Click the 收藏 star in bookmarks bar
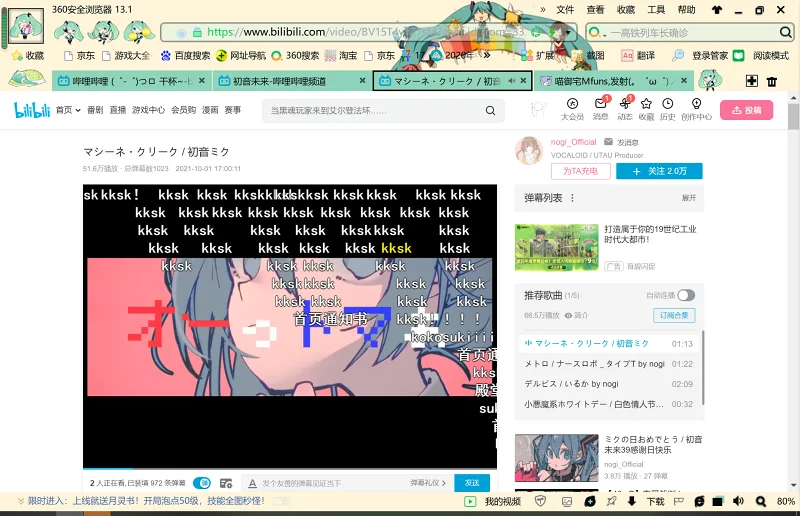The image size is (800, 516). coord(28,55)
